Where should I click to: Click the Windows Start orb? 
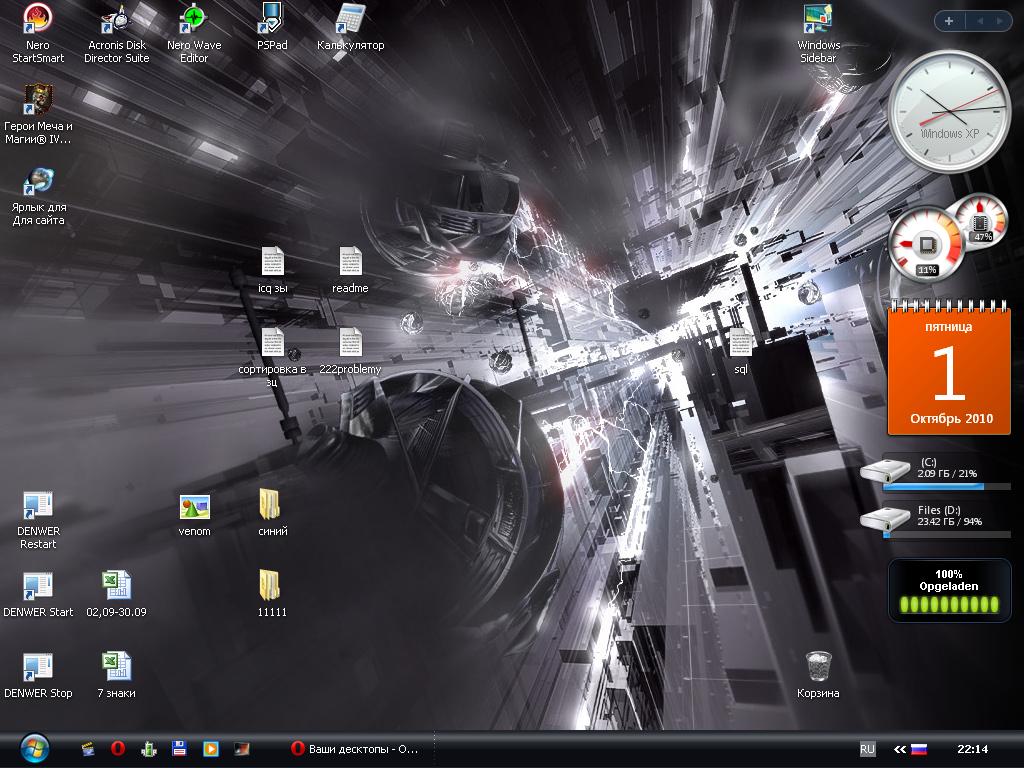click(x=34, y=747)
